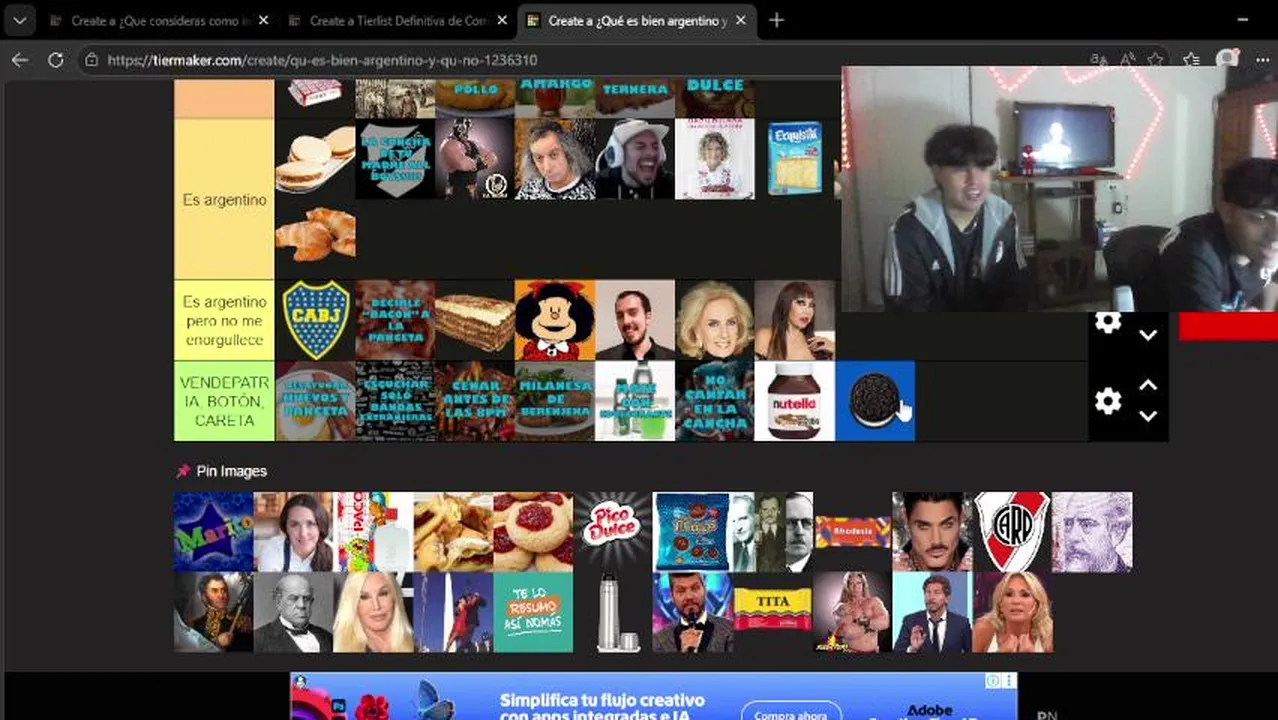1278x720 pixels.
Task: Open browser Settings and more menu
Action: tap(1261, 60)
